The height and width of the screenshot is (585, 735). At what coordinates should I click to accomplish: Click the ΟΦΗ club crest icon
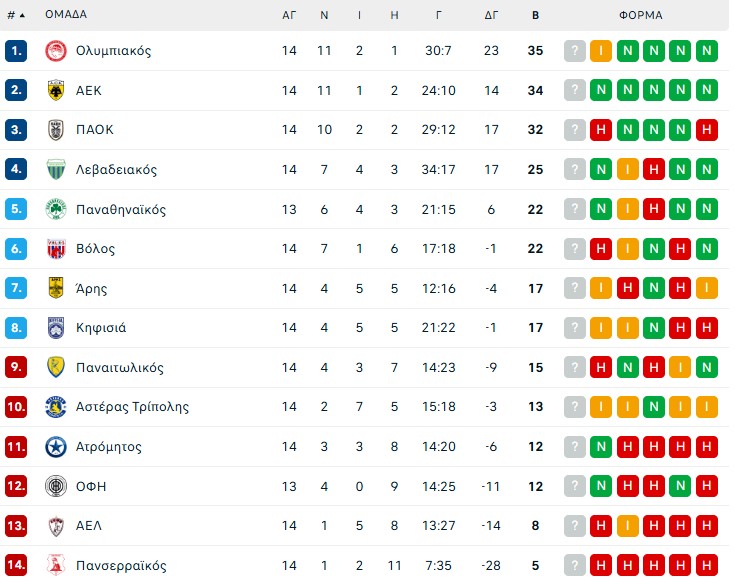tap(55, 486)
